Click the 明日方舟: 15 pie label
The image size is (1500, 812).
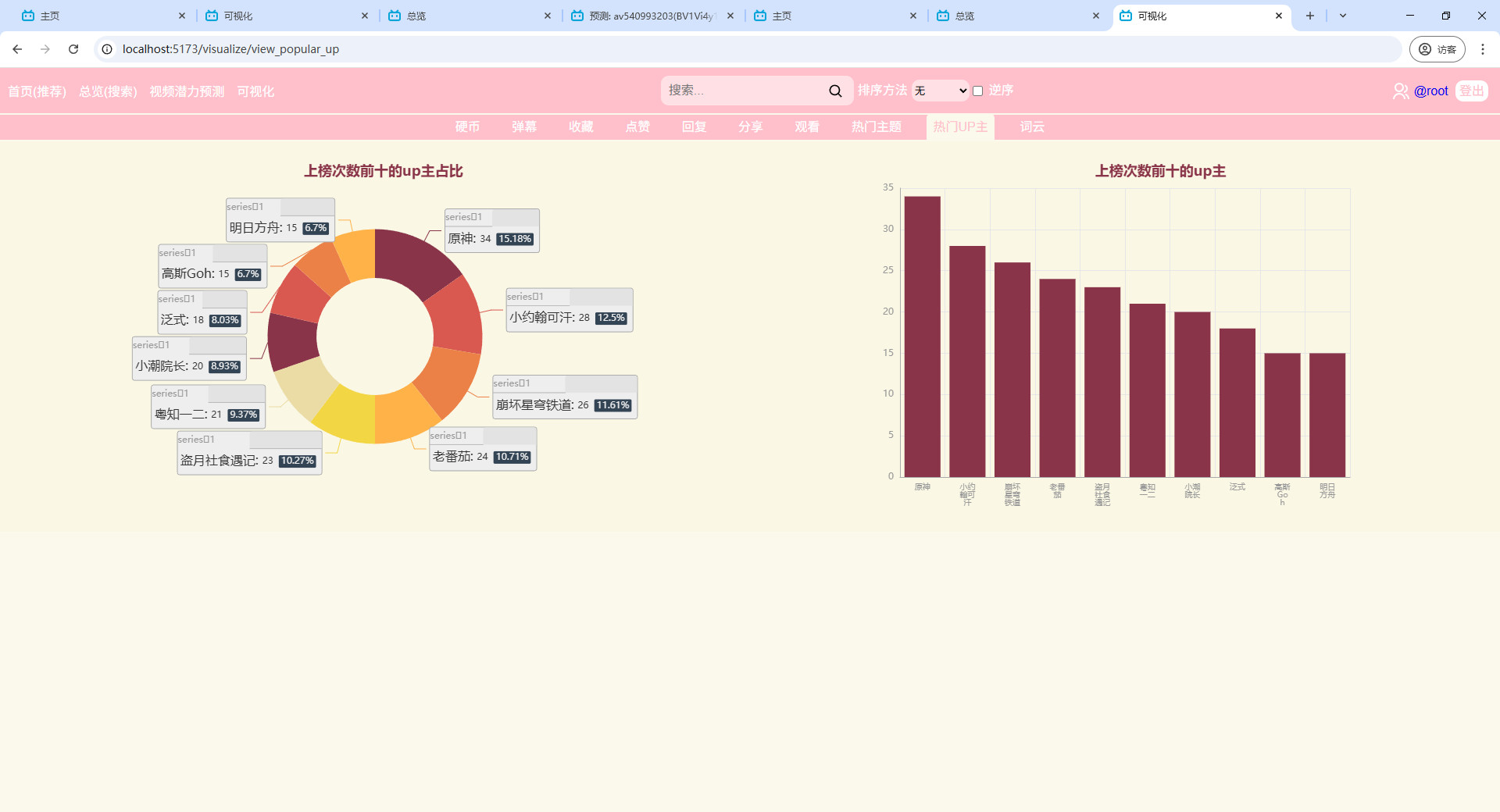coord(280,220)
